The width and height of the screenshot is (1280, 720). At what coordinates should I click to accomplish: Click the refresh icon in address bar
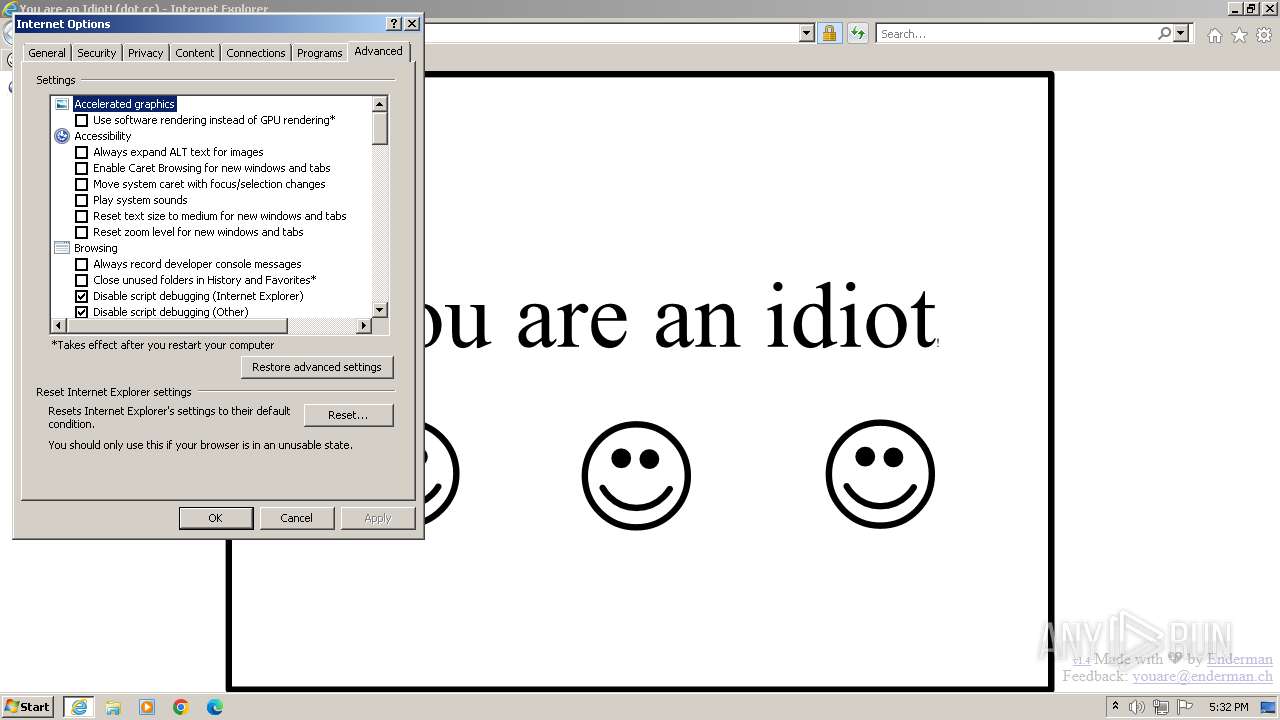(x=857, y=34)
